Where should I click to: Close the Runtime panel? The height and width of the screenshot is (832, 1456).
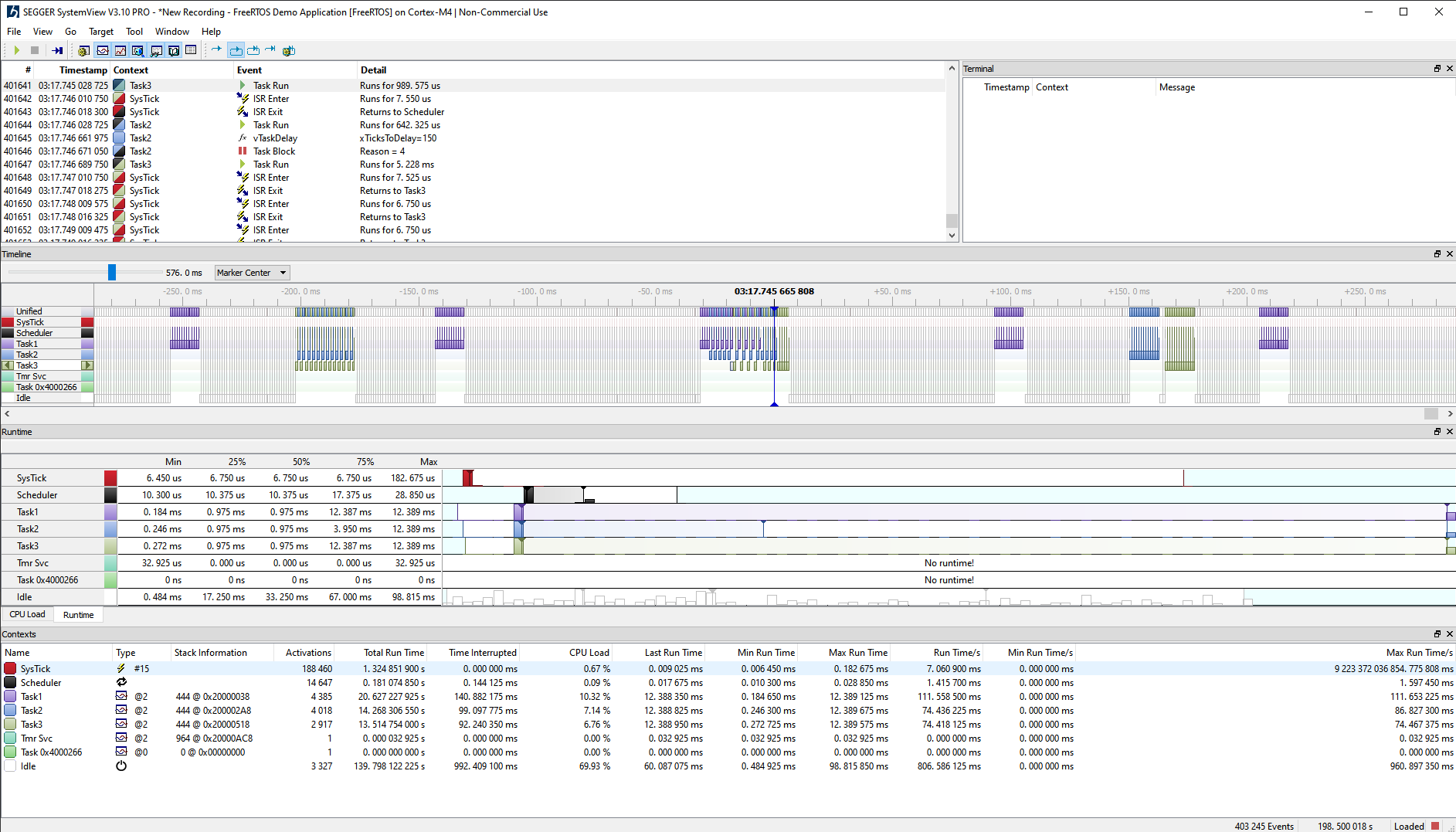tap(1450, 432)
